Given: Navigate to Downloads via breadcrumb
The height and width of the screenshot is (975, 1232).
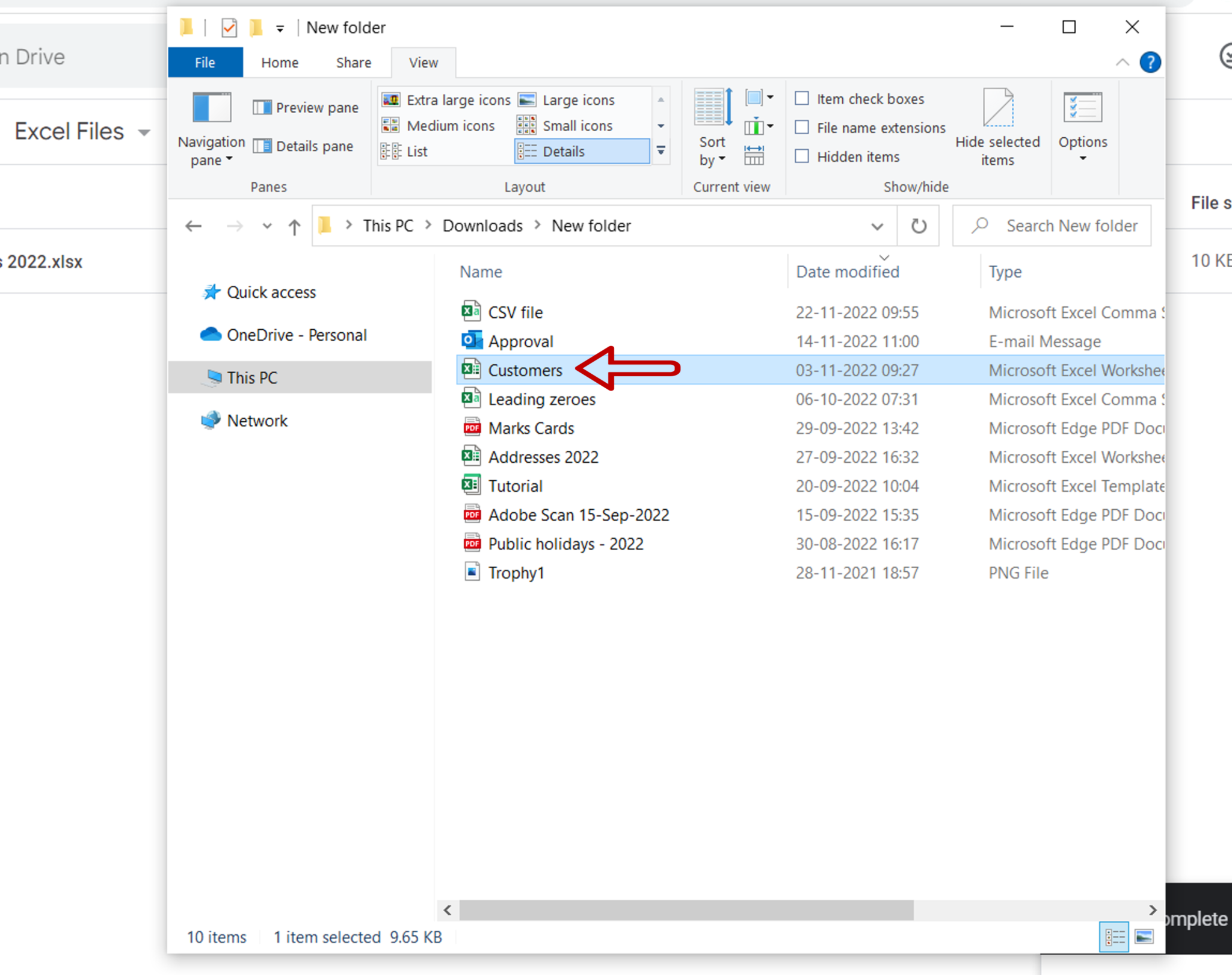Looking at the screenshot, I should [x=482, y=225].
